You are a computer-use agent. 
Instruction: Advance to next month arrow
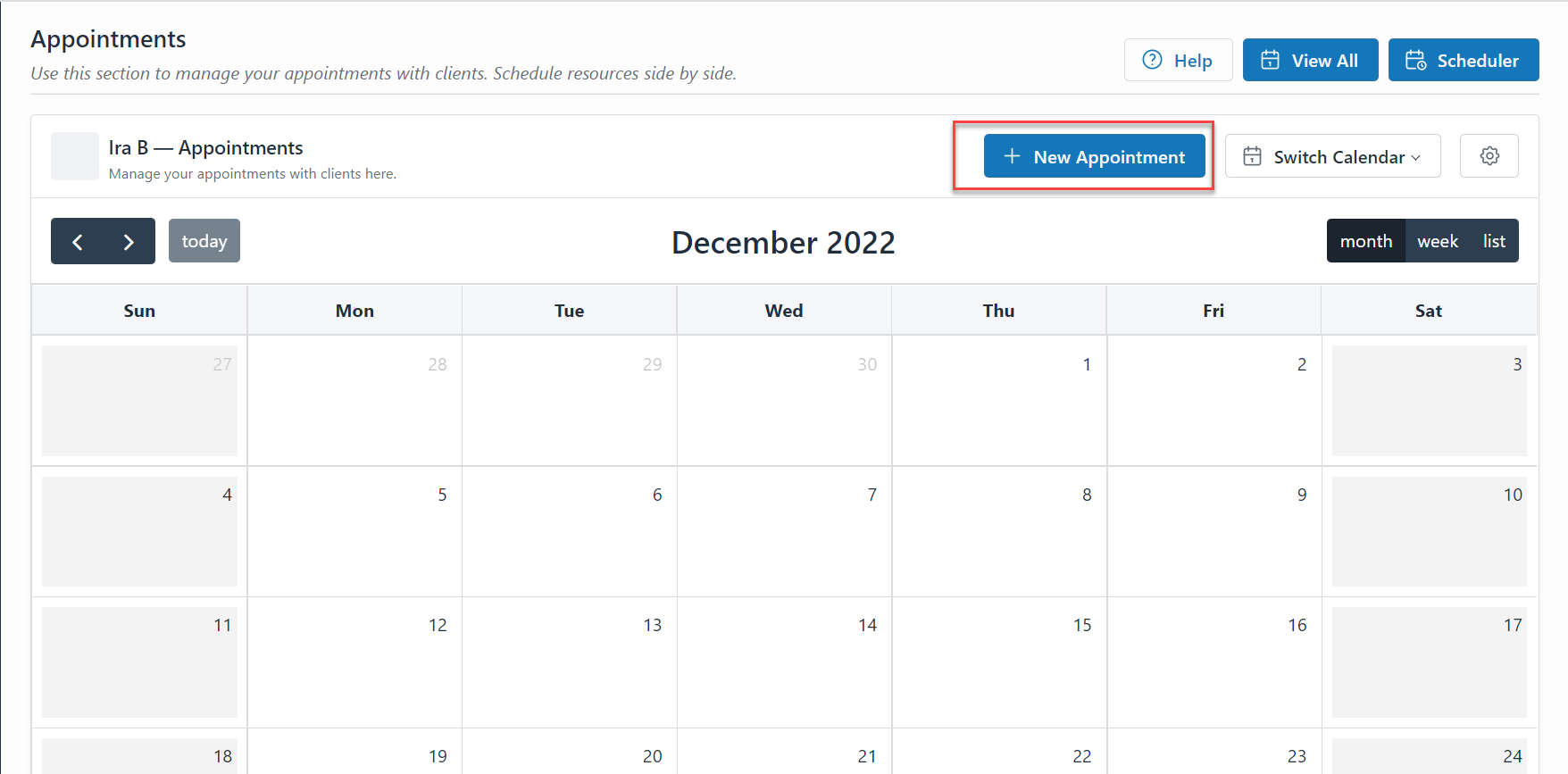[x=129, y=242]
